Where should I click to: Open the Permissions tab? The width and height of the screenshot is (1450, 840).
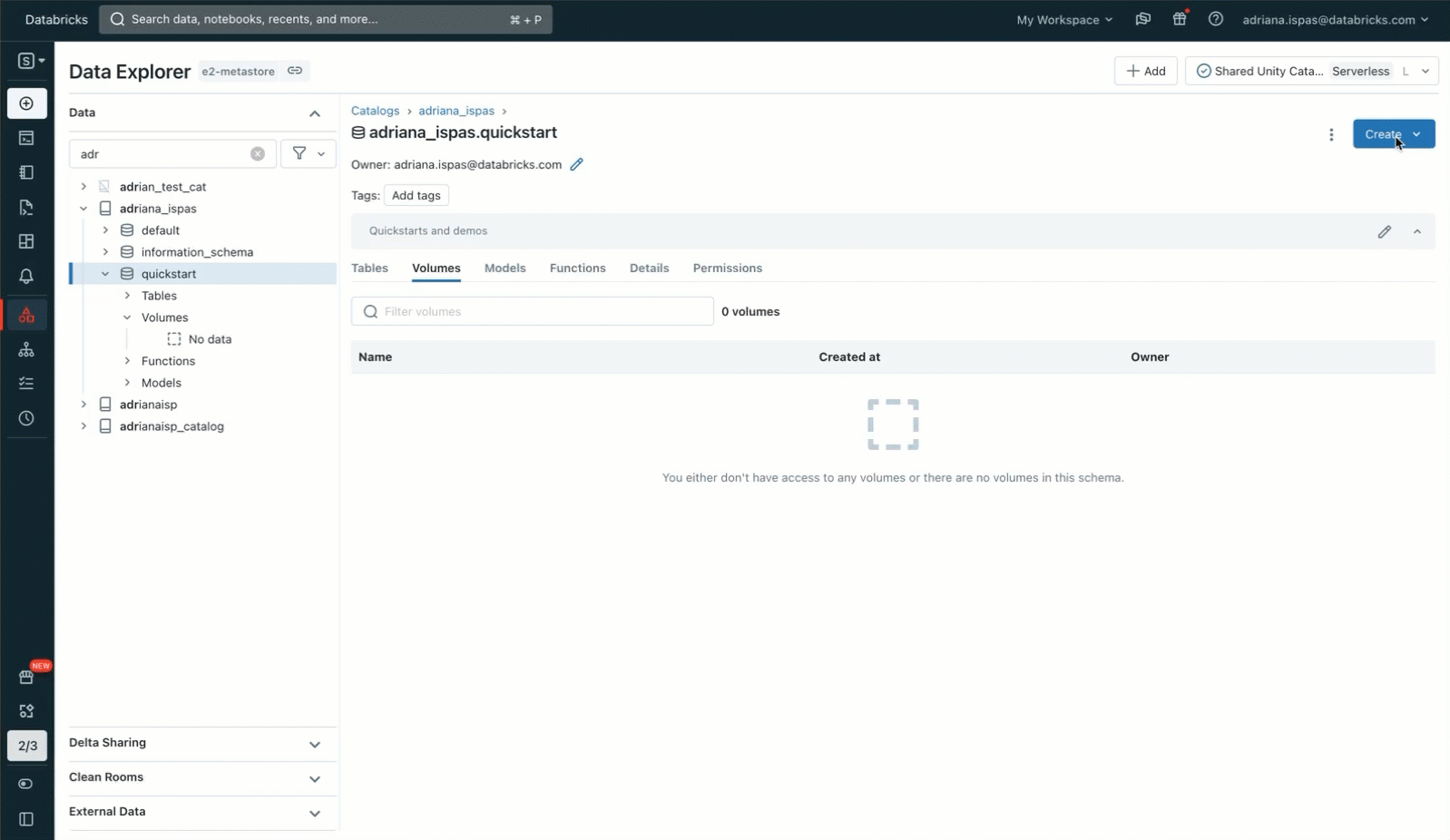click(x=728, y=269)
